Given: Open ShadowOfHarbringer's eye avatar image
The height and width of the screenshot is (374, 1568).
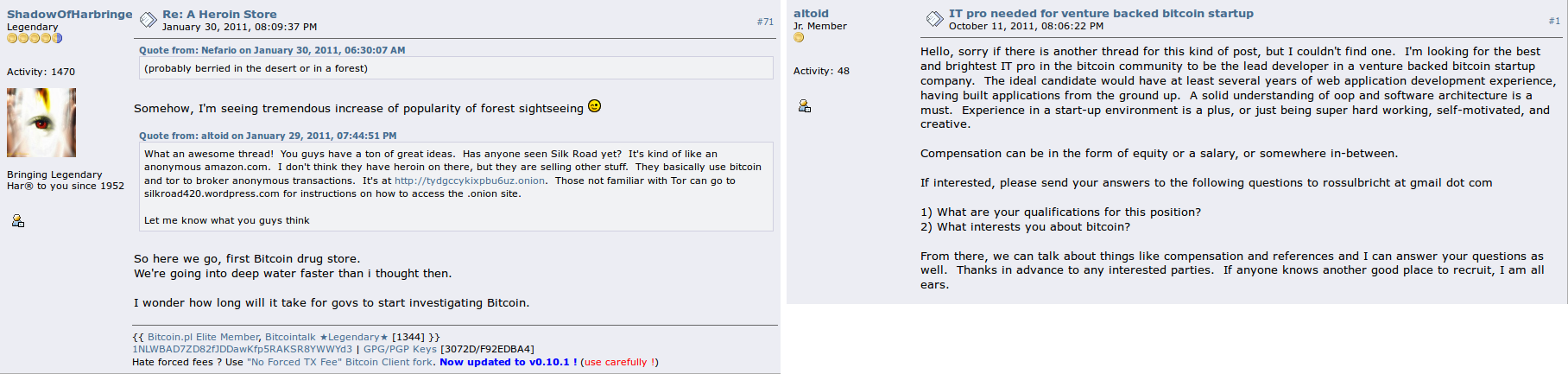Looking at the screenshot, I should (x=41, y=123).
